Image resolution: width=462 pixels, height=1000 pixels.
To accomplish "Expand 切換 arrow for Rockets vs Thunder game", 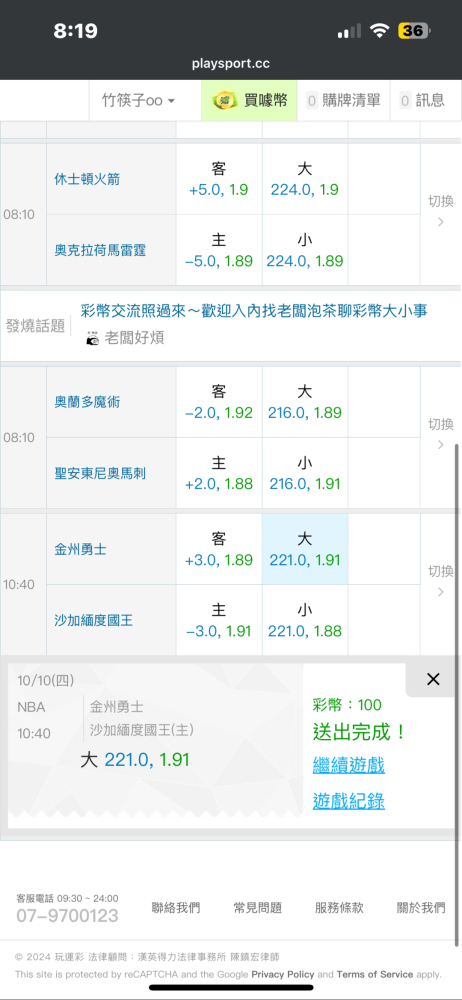I will pos(440,212).
